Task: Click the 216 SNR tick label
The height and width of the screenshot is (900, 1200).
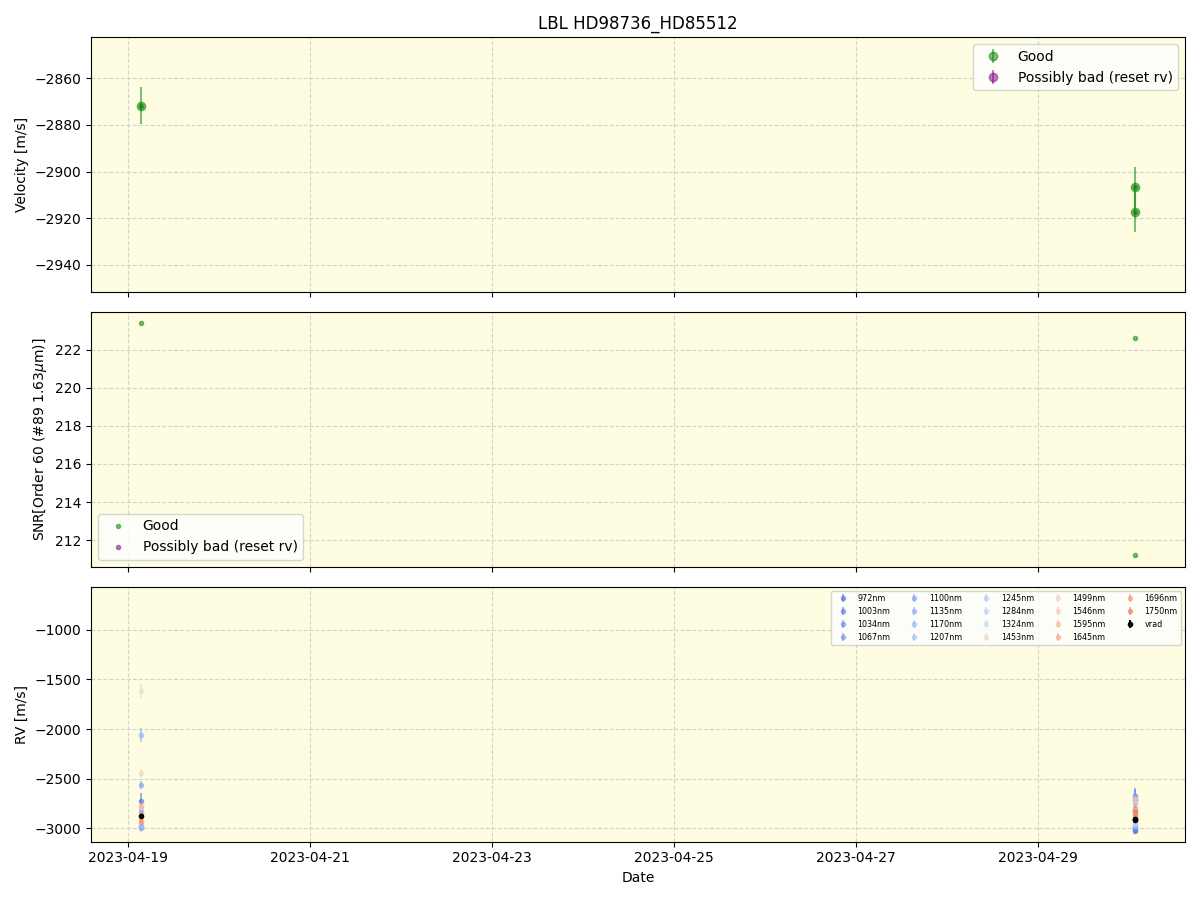Action: click(x=70, y=464)
